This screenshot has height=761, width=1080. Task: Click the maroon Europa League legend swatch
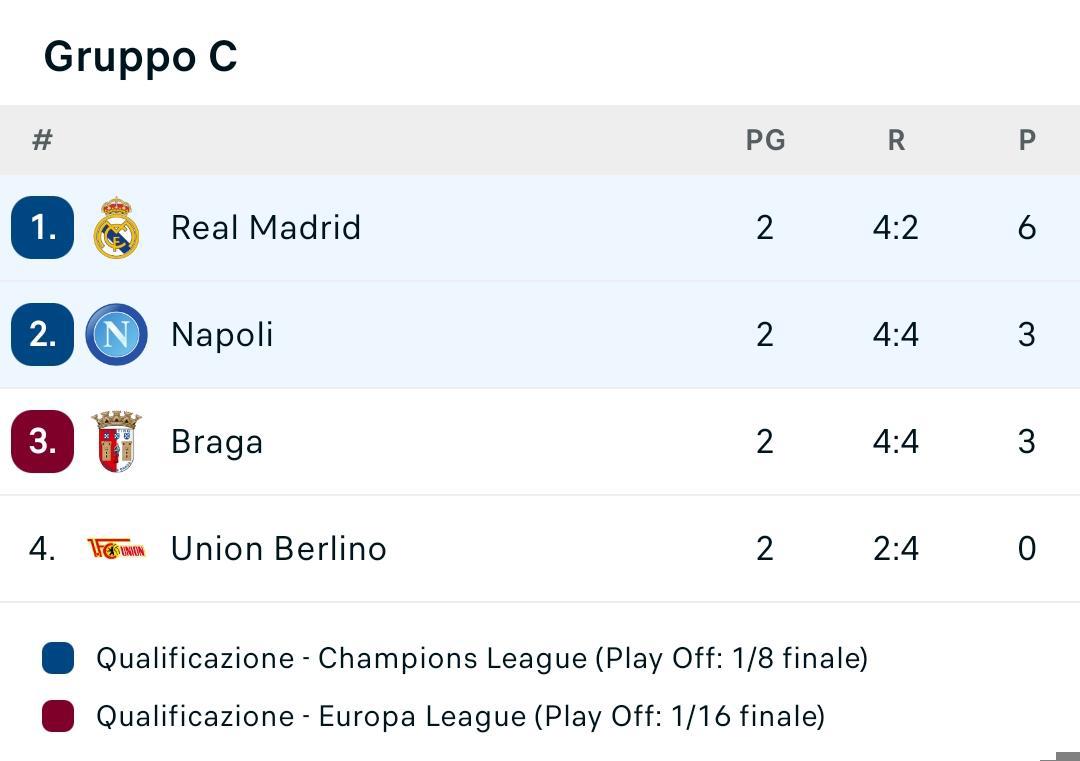point(58,716)
